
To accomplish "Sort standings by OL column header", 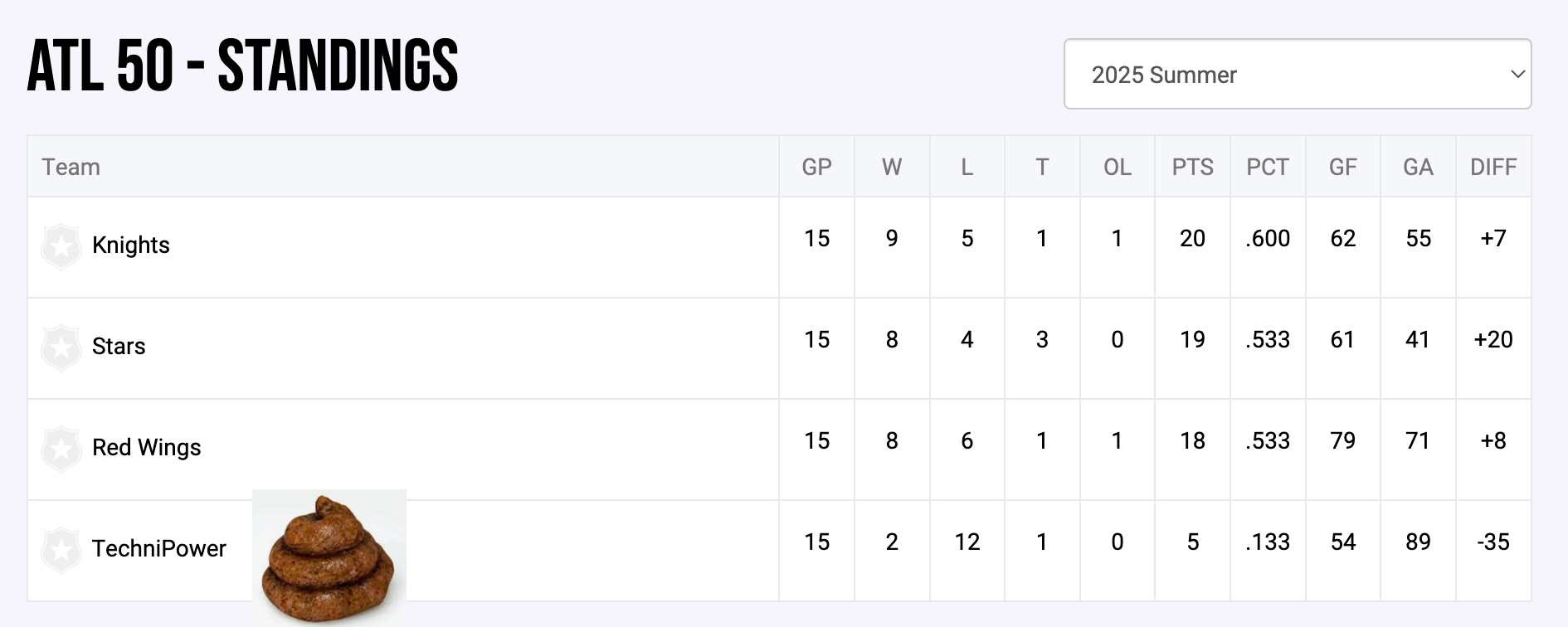I will [x=1117, y=168].
